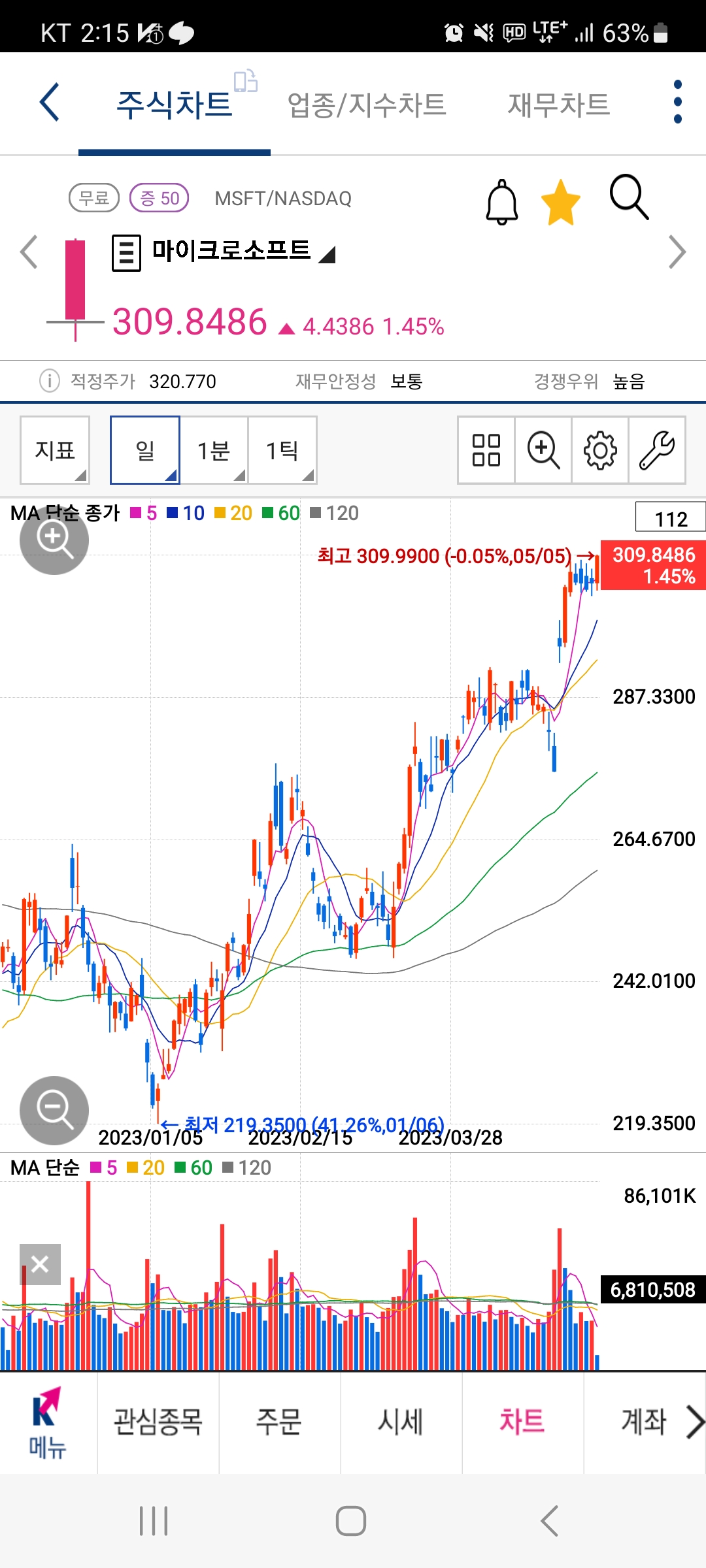Tap the MSFT/NASDAQ ticker text
706x1568 pixels.
[283, 199]
